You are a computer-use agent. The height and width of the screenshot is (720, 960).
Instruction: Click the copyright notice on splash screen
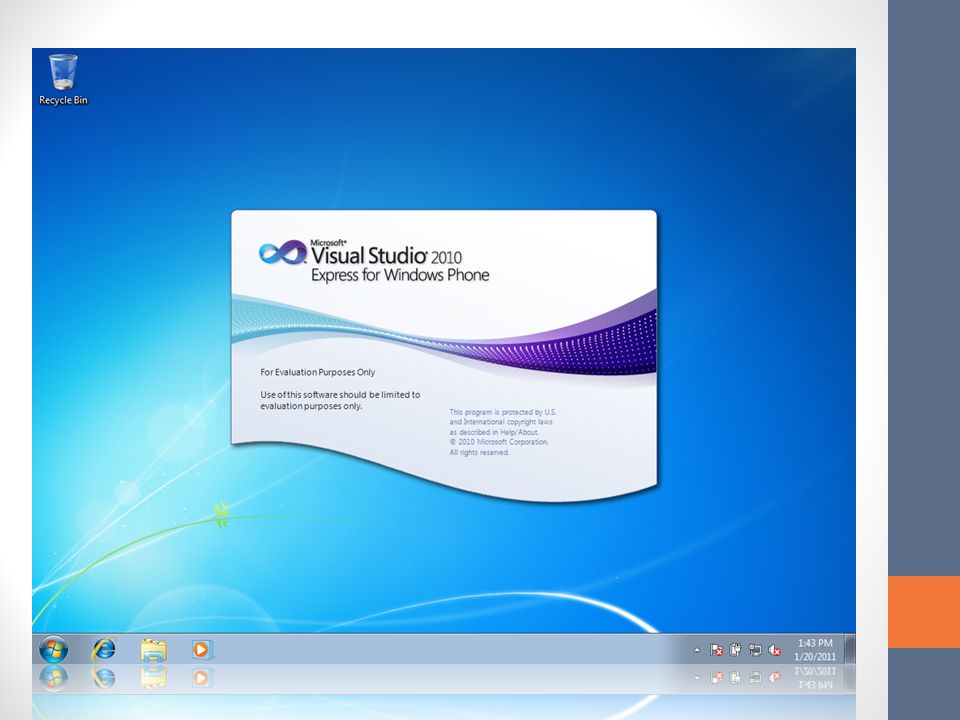tap(503, 432)
